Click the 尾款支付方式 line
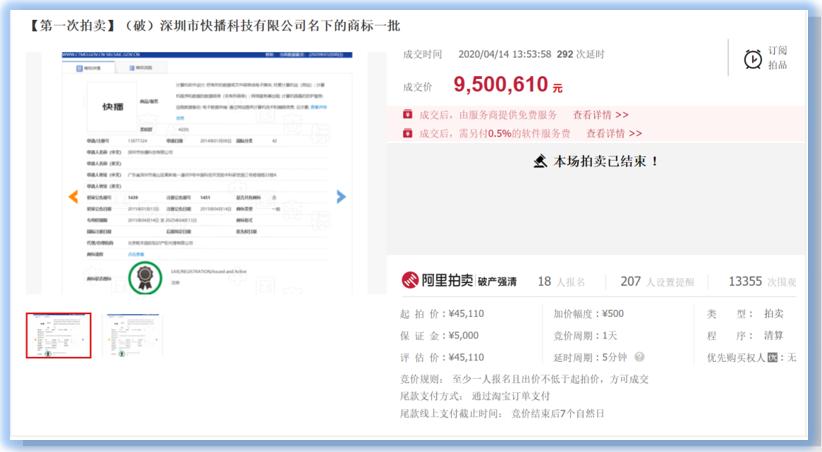Viewport: 822px width, 452px height. 475,396
